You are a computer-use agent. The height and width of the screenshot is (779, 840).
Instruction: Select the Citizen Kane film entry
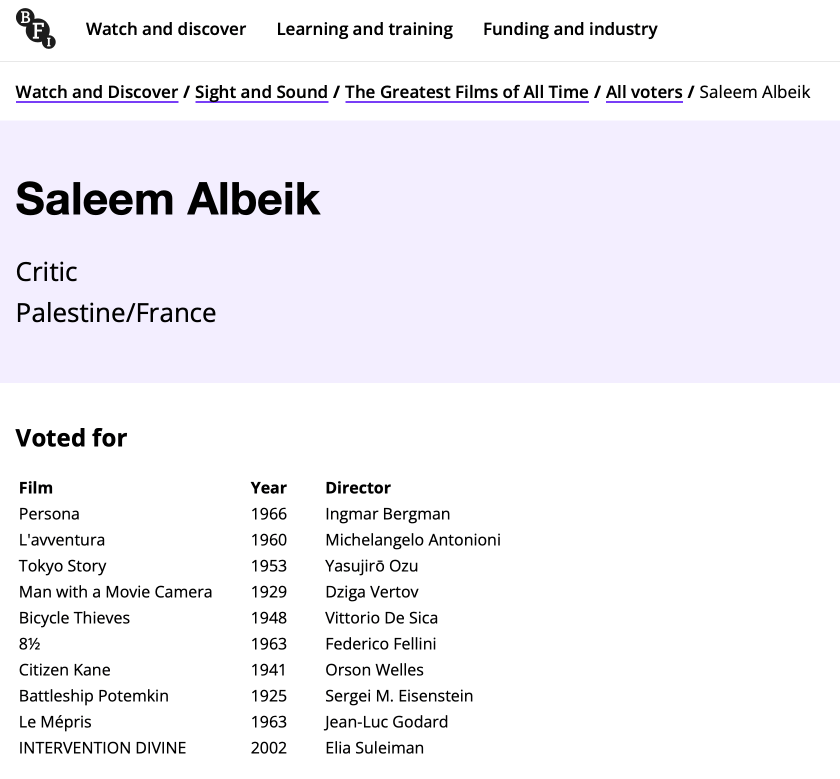(65, 670)
